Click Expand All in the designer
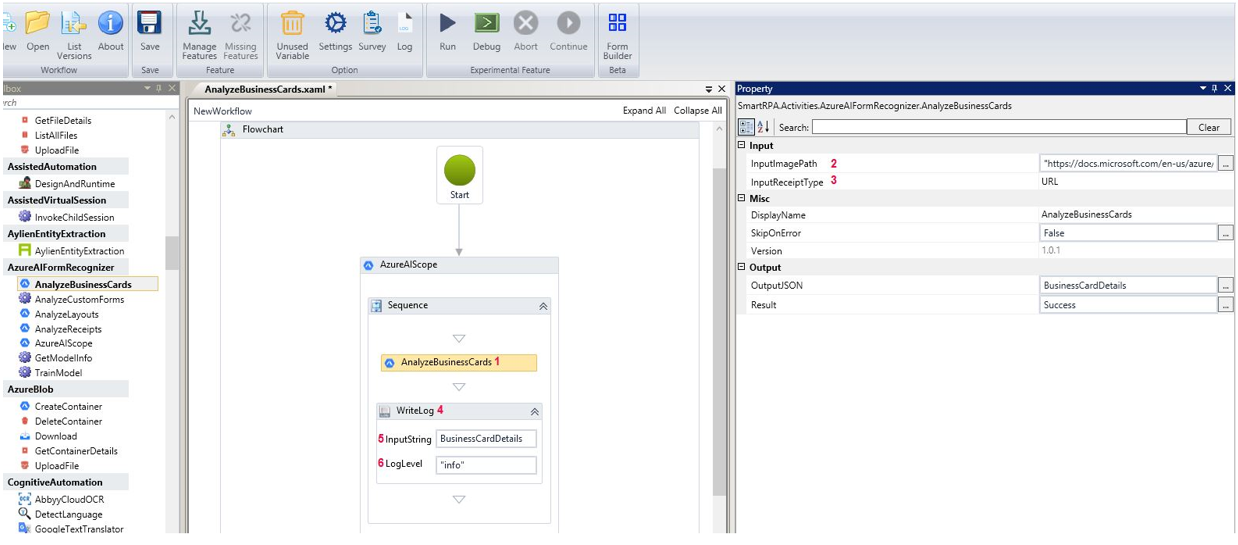Image resolution: width=1238 pixels, height=545 pixels. coord(644,111)
